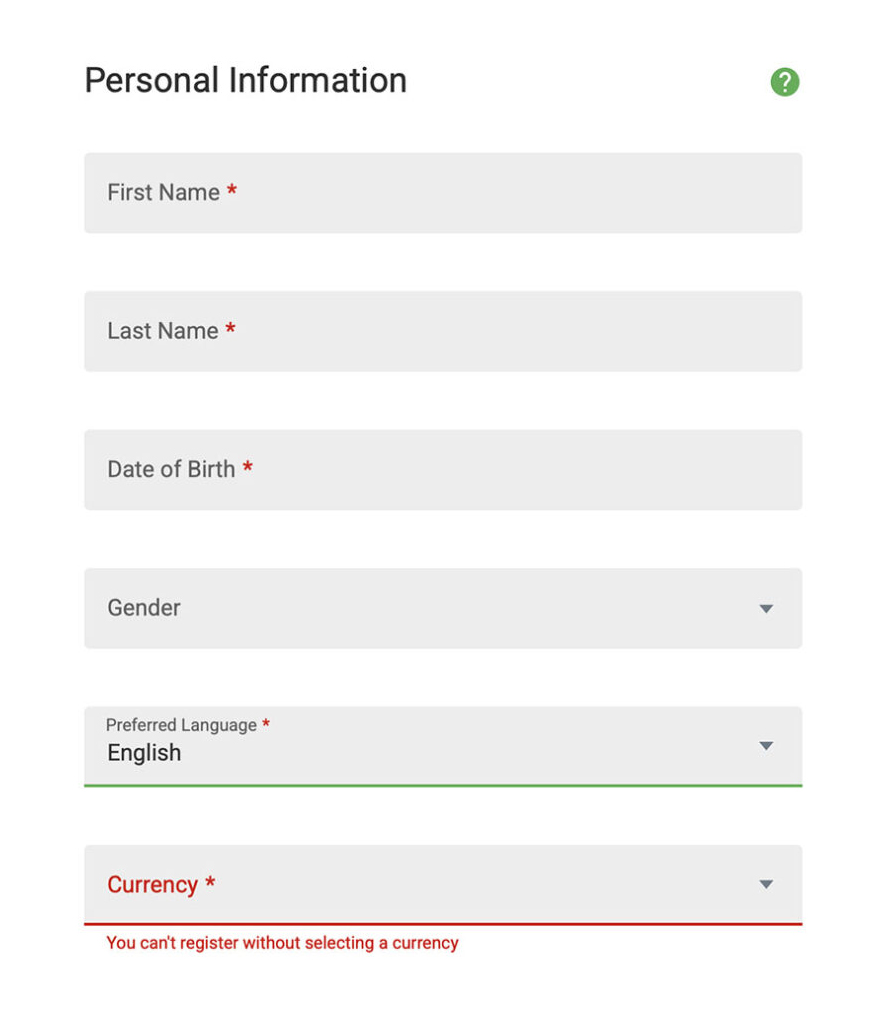Click the Last Name label text
The image size is (881, 1016).
(x=163, y=330)
